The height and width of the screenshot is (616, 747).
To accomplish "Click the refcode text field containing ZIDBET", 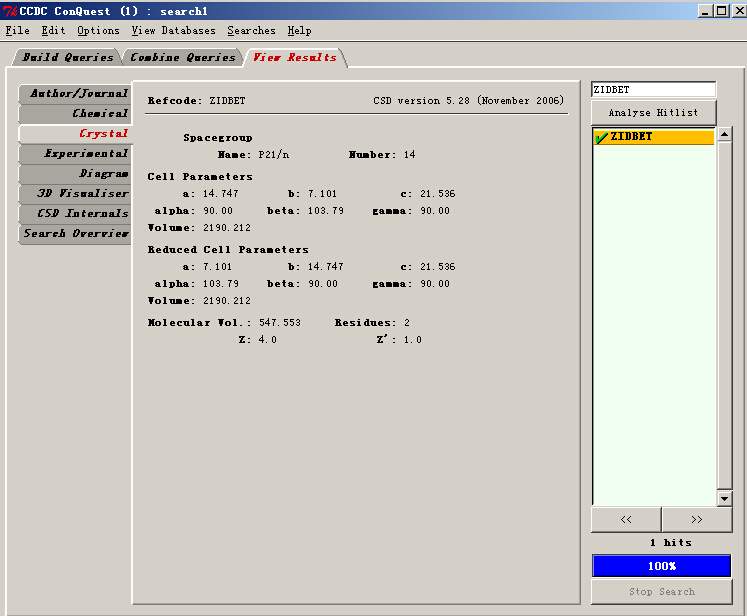I will coord(653,90).
